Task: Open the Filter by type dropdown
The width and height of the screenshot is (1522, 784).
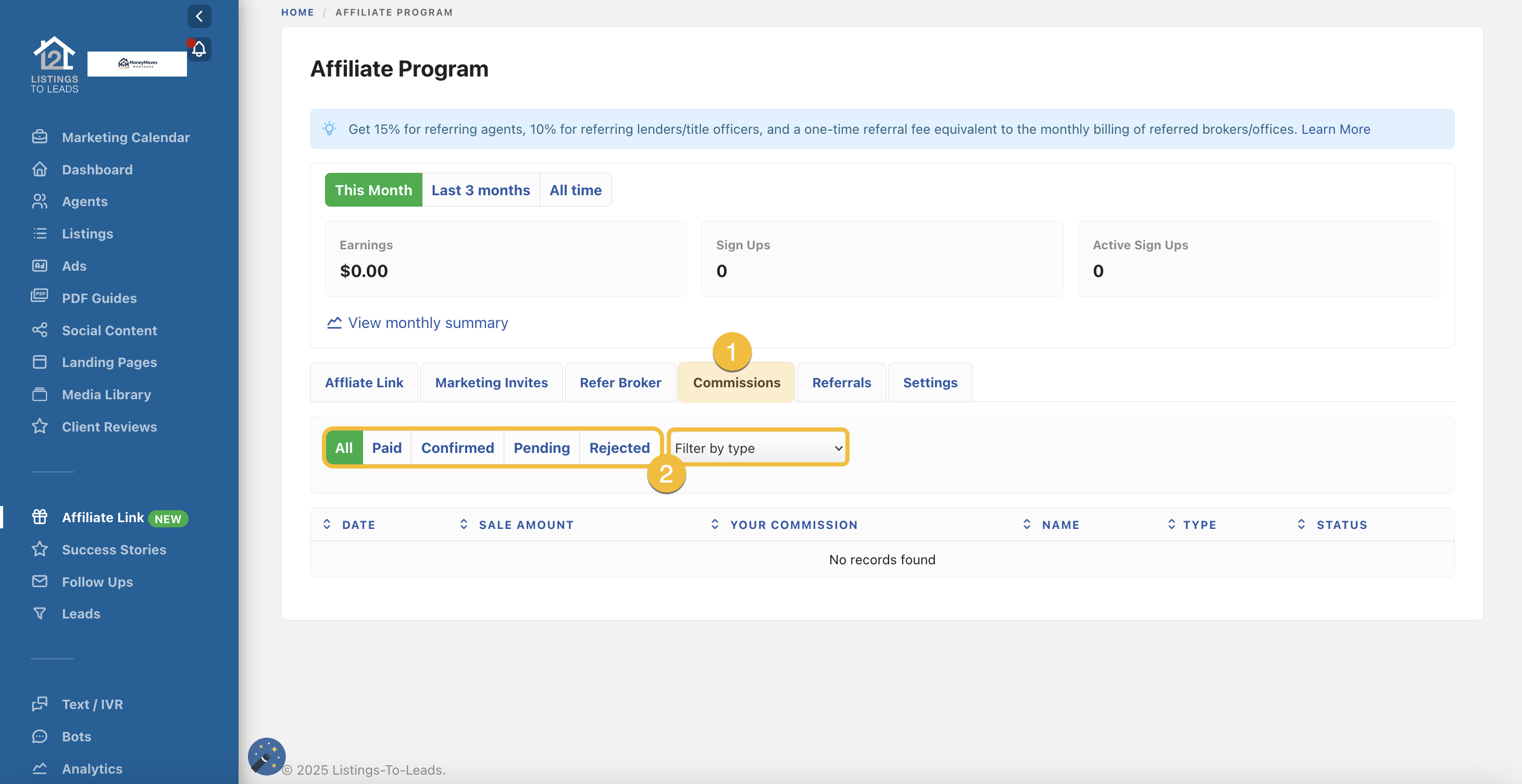Action: pos(758,448)
